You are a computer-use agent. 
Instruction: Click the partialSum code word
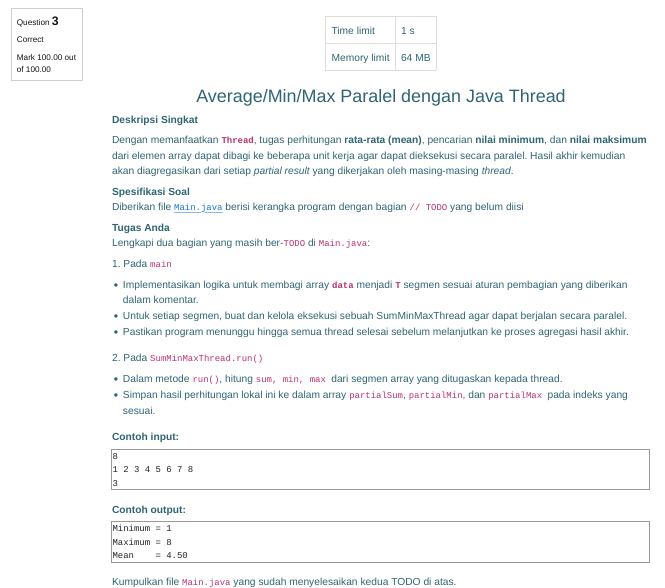click(377, 395)
